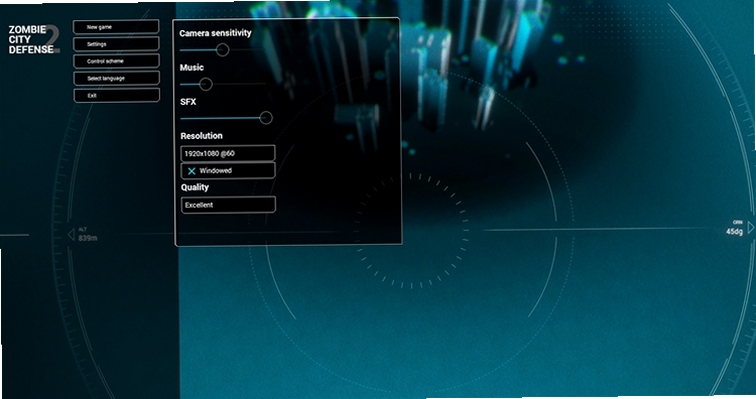Image resolution: width=756 pixels, height=399 pixels.
Task: Click the left triangle ALT altitude arrow
Action: [x=71, y=235]
